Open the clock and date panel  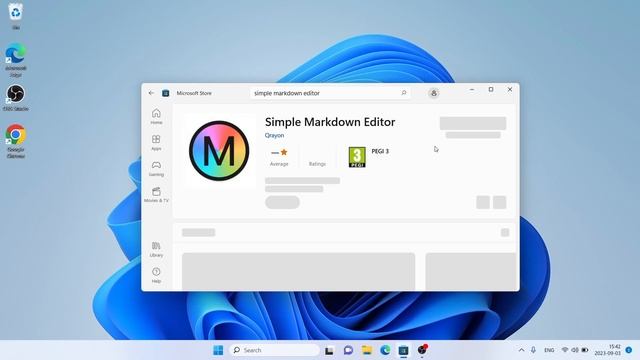point(607,350)
